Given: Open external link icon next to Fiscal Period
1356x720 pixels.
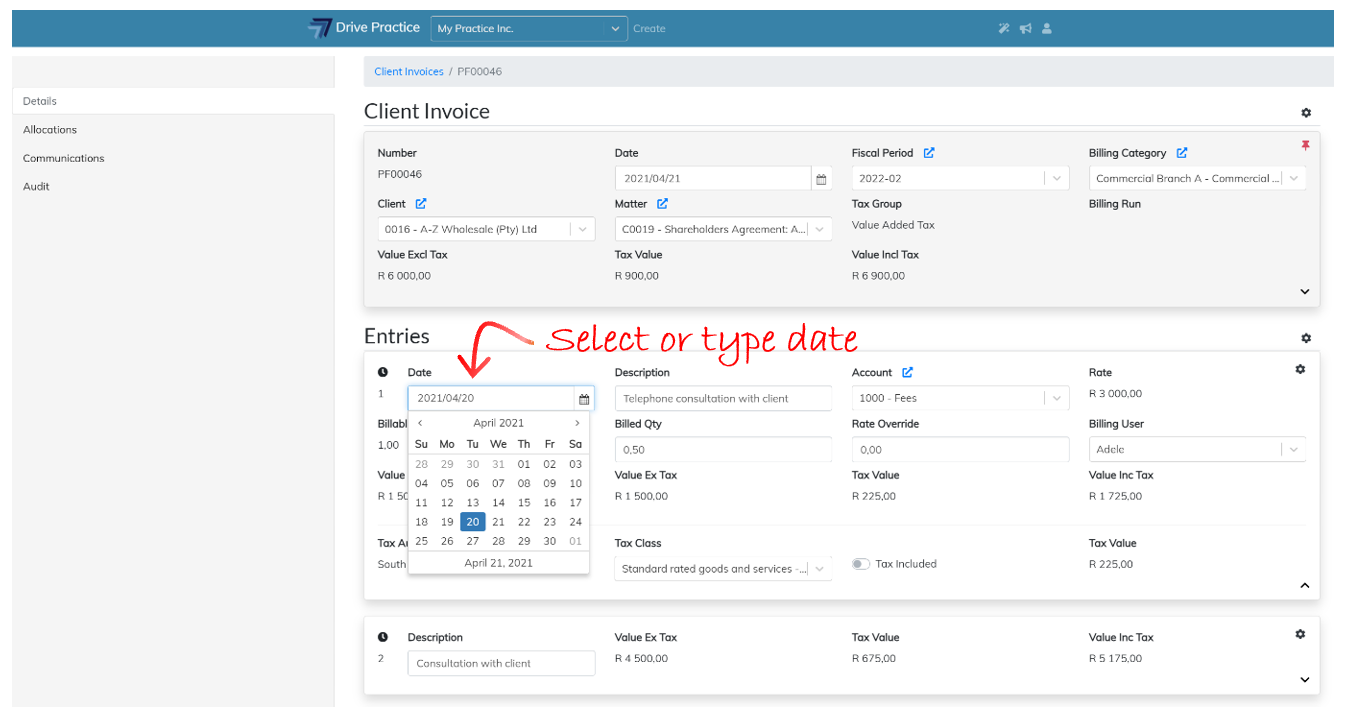Looking at the screenshot, I should (929, 153).
